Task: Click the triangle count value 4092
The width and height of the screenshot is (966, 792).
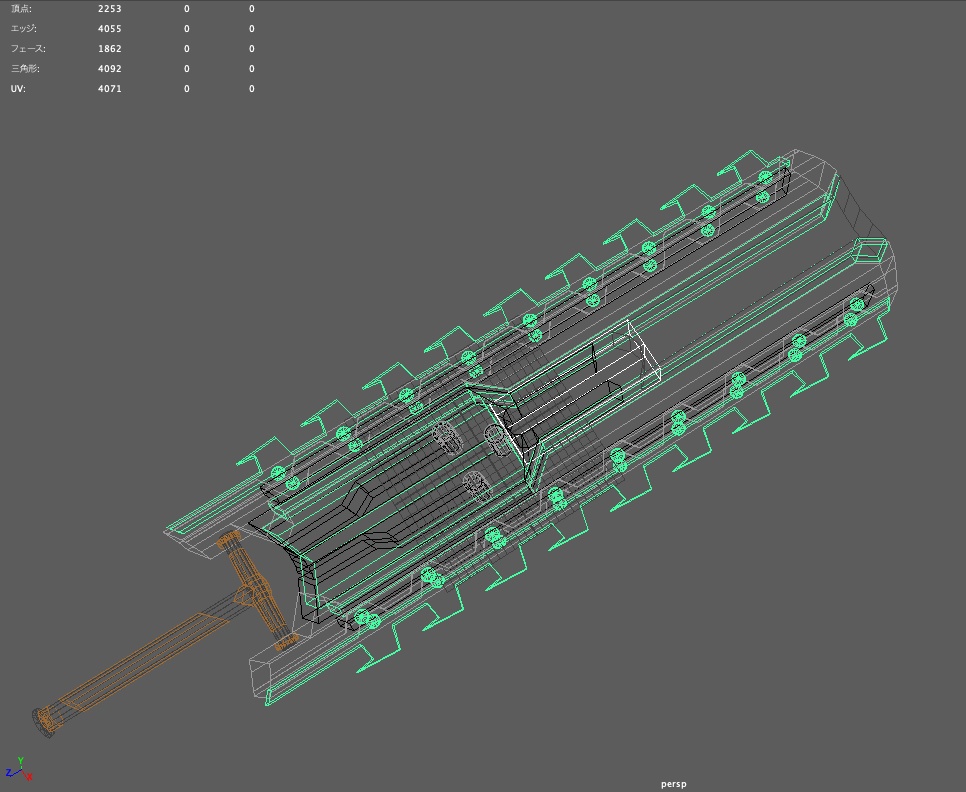Action: 110,68
